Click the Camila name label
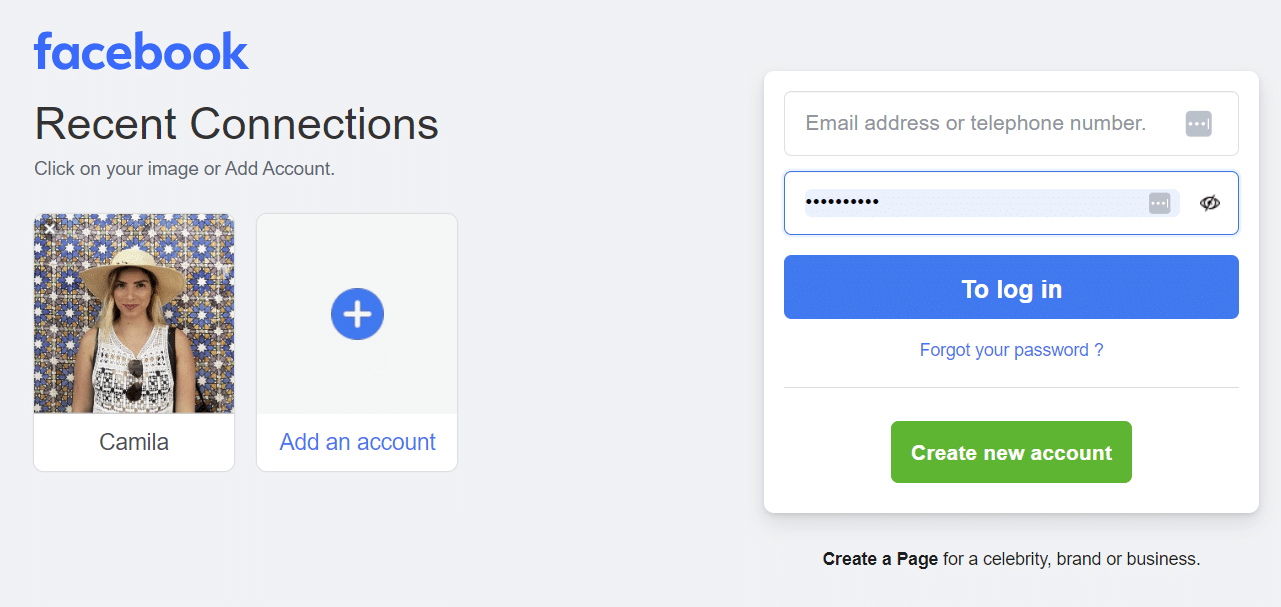Screen dimensions: 1281x607 pos(134,441)
